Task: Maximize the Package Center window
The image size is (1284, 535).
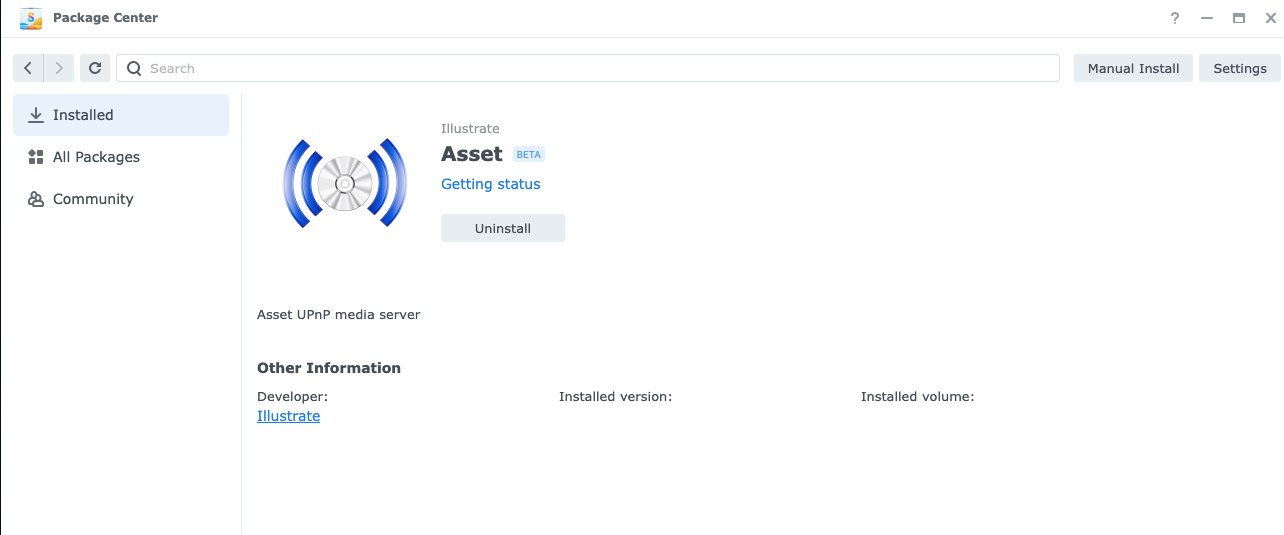Action: pos(1239,18)
